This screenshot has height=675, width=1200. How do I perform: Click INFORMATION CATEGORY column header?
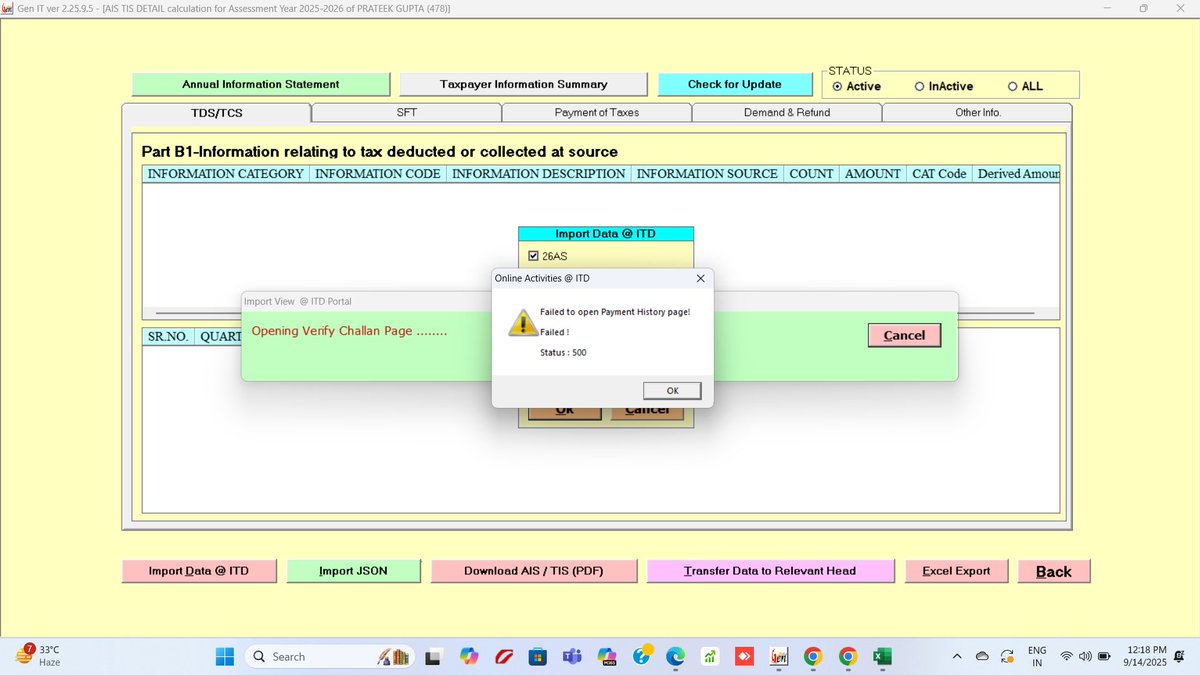(x=225, y=174)
